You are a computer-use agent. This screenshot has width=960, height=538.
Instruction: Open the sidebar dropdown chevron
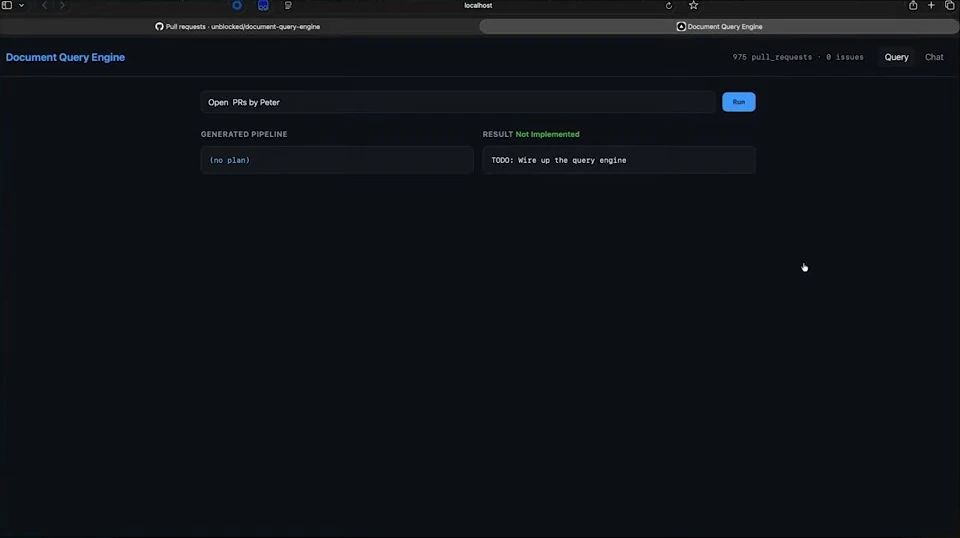[x=21, y=6]
